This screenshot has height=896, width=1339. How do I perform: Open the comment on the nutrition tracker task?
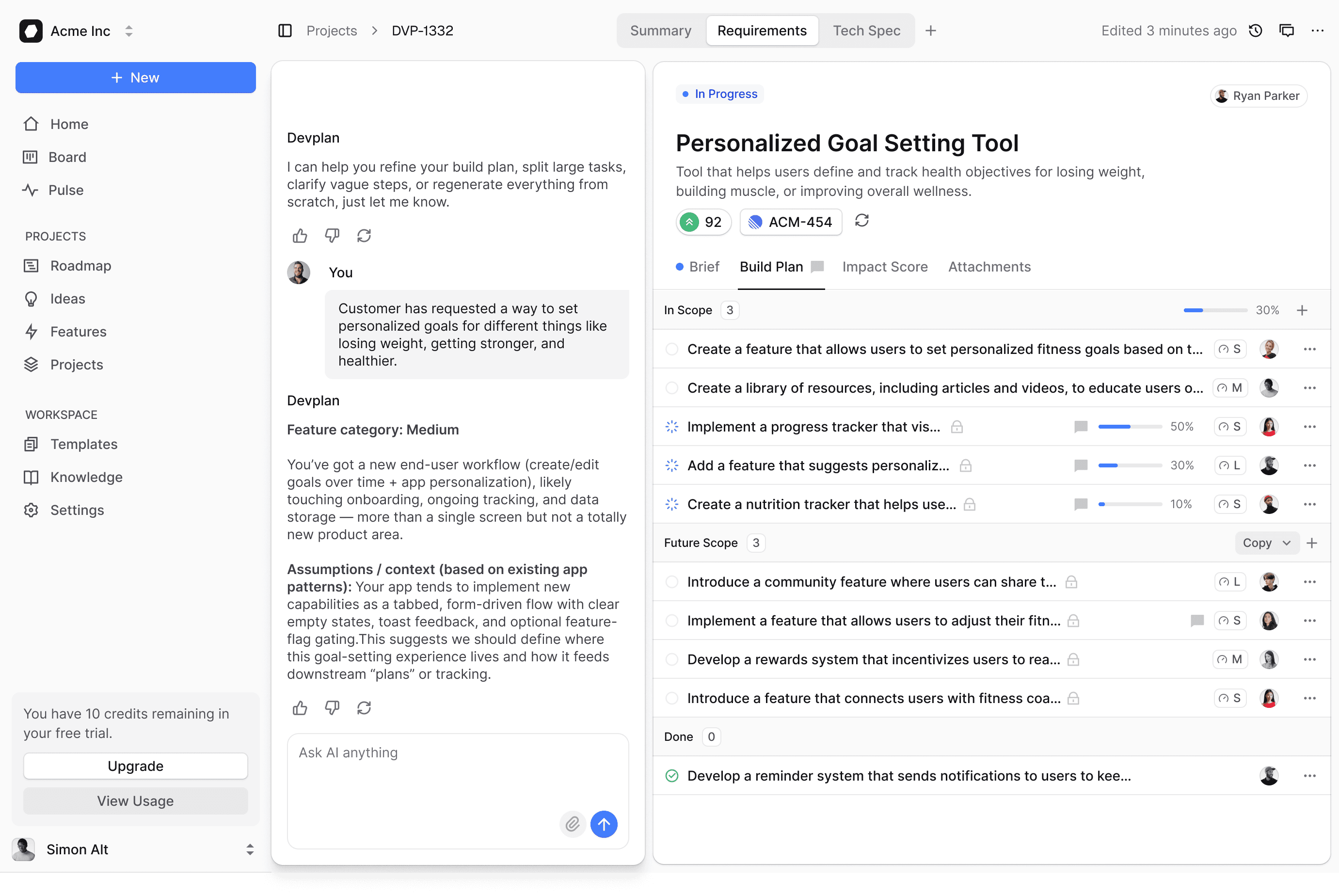click(x=1080, y=504)
